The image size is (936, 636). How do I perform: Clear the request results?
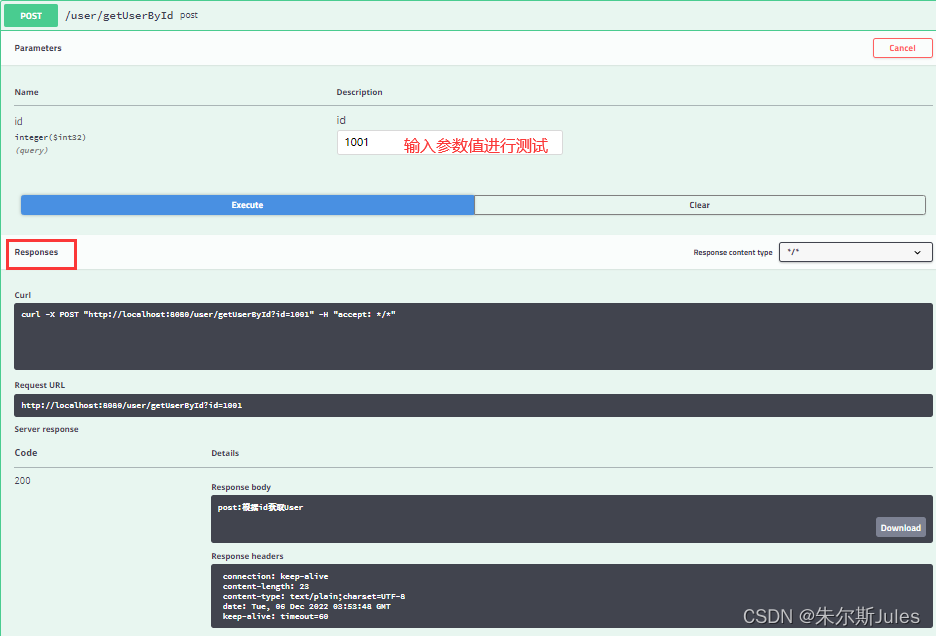coord(700,205)
